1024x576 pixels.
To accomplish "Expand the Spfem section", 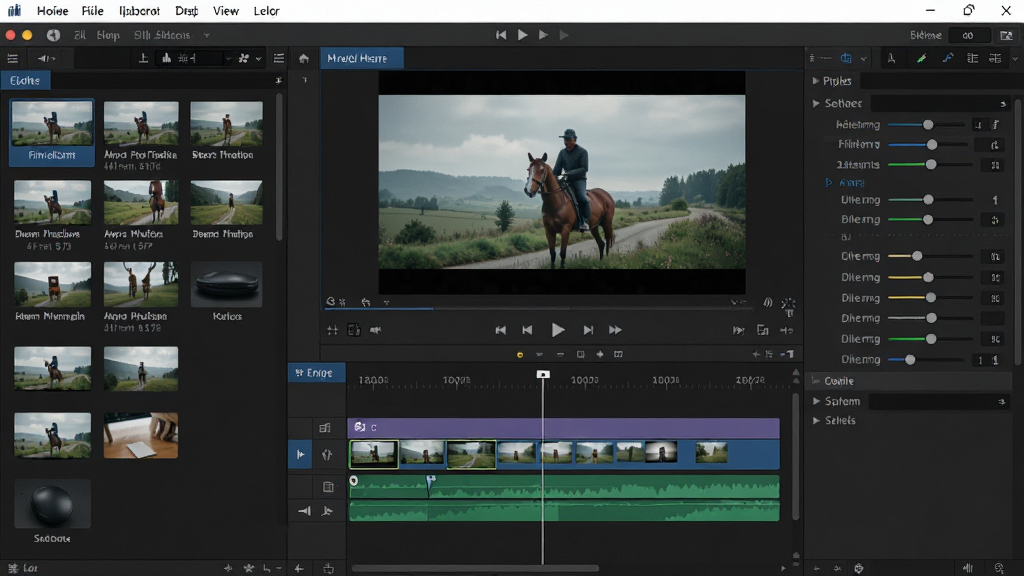I will pos(816,401).
